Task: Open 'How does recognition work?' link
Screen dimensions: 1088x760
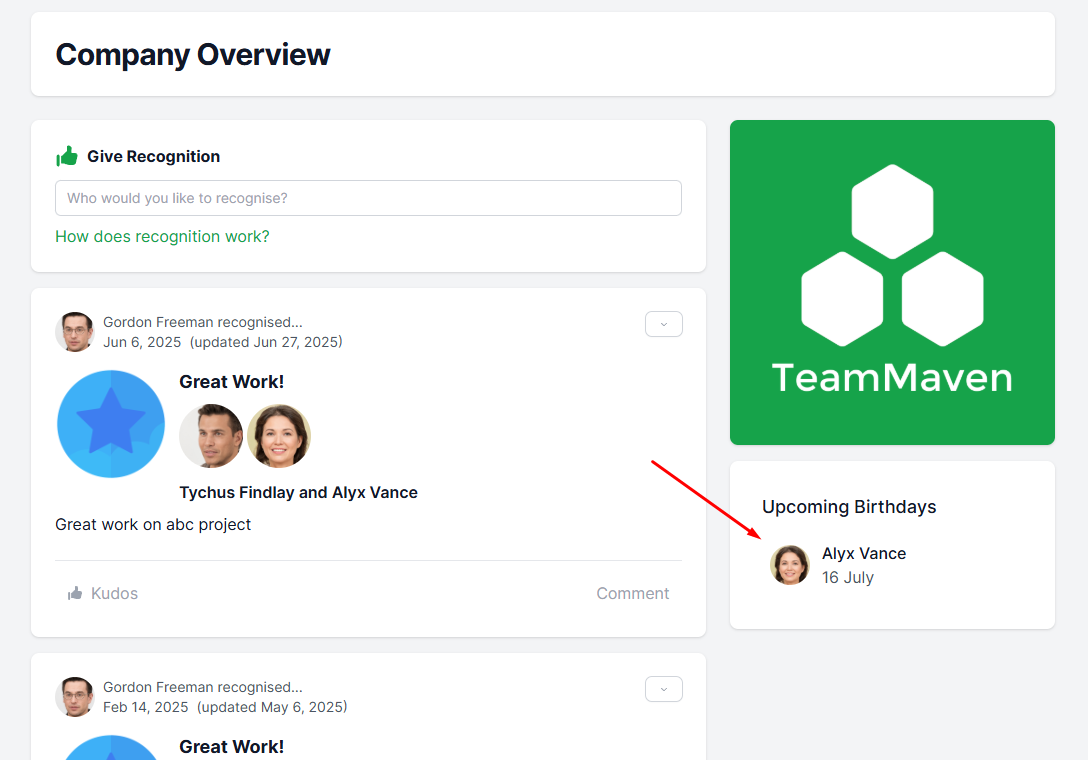Action: pyautogui.click(x=162, y=237)
